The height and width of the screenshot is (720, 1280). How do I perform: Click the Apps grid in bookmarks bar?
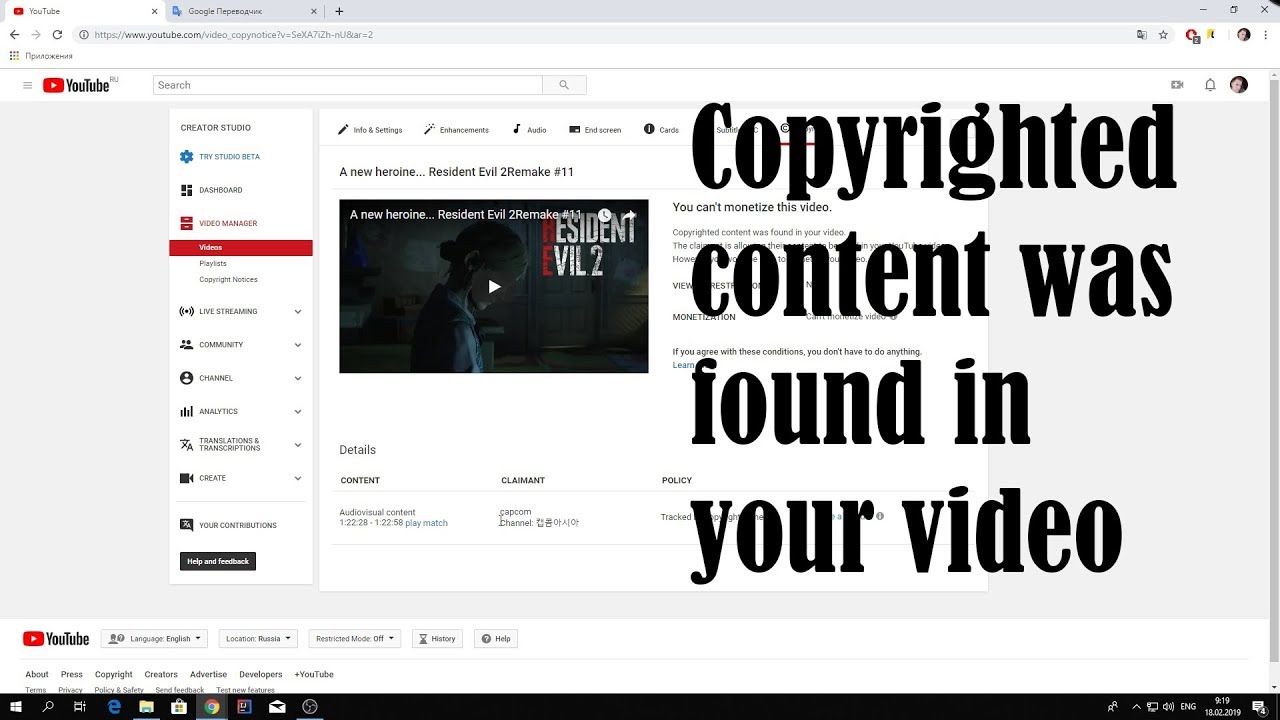[x=14, y=56]
